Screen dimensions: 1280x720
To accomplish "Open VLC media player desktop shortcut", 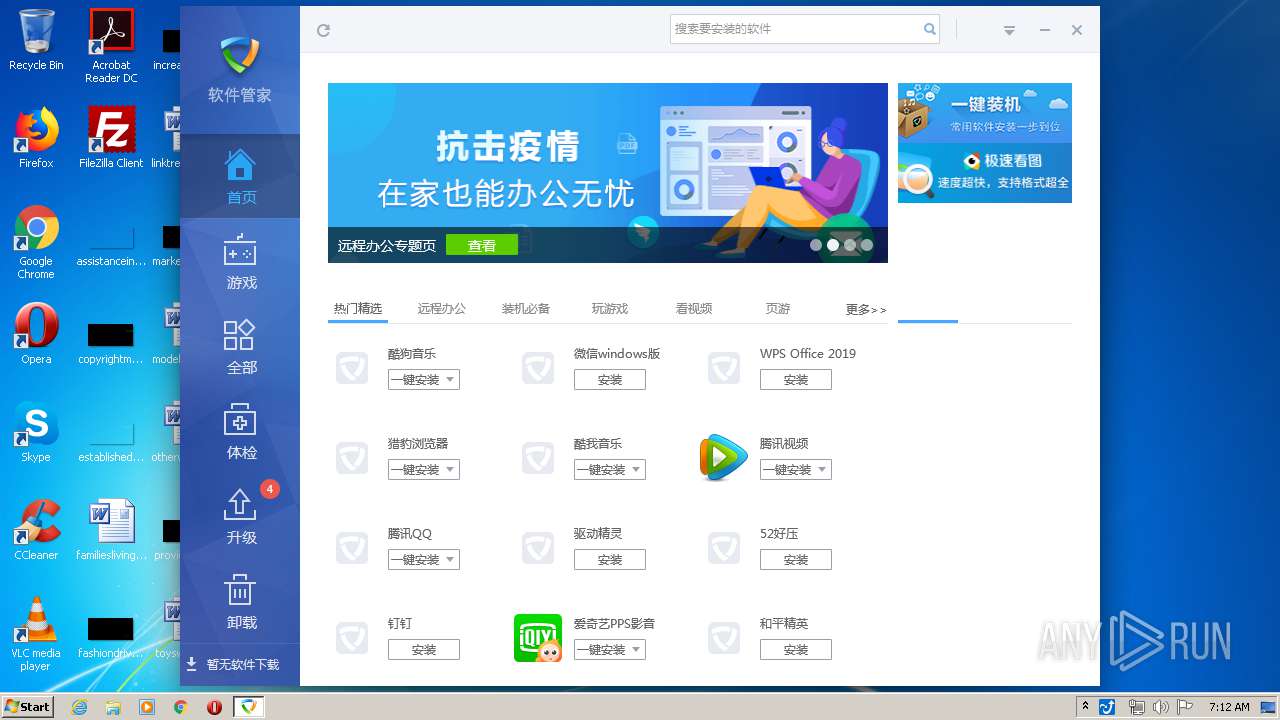I will tap(36, 634).
